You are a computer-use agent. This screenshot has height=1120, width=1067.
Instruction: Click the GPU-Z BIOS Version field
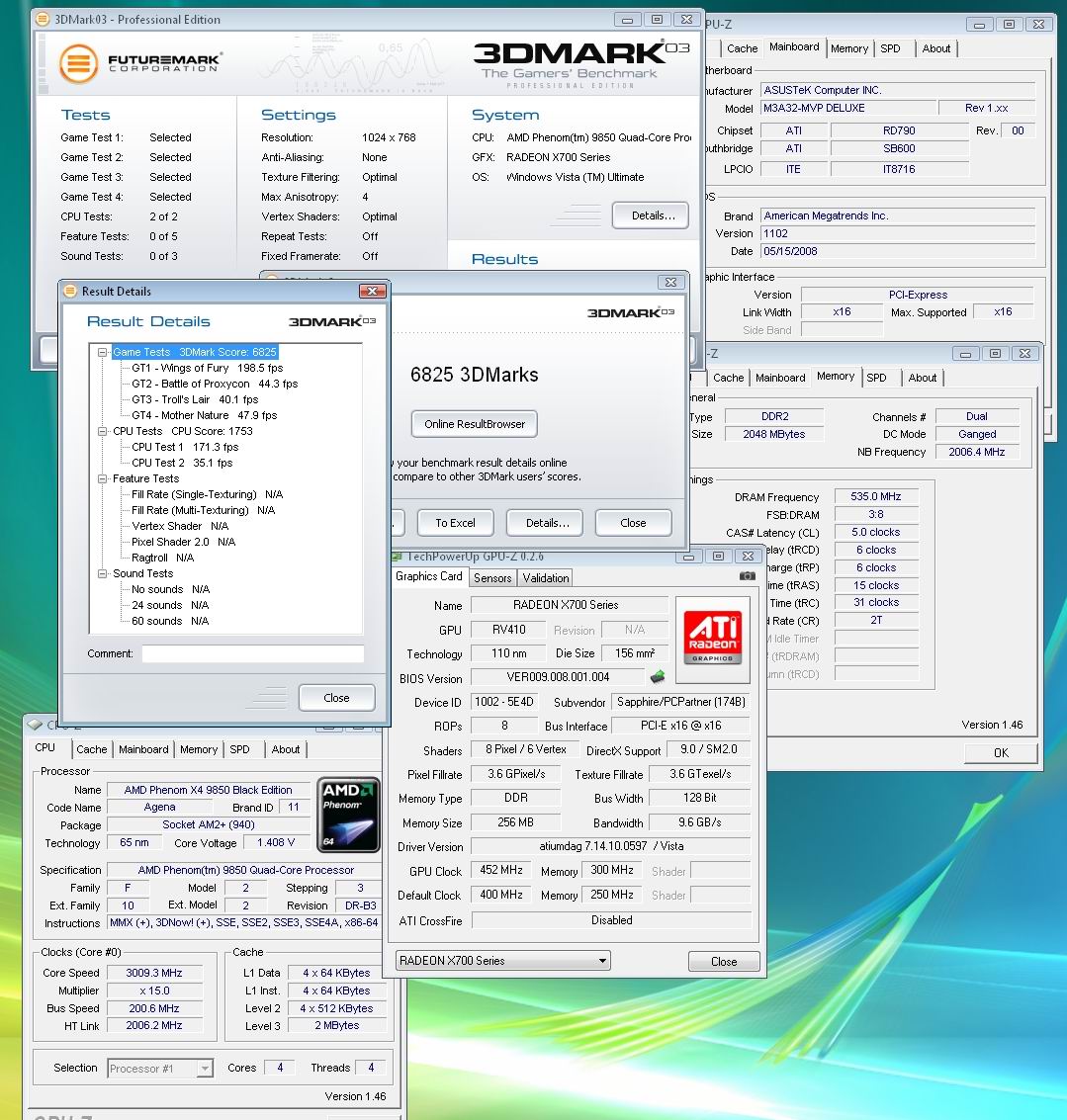(558, 677)
